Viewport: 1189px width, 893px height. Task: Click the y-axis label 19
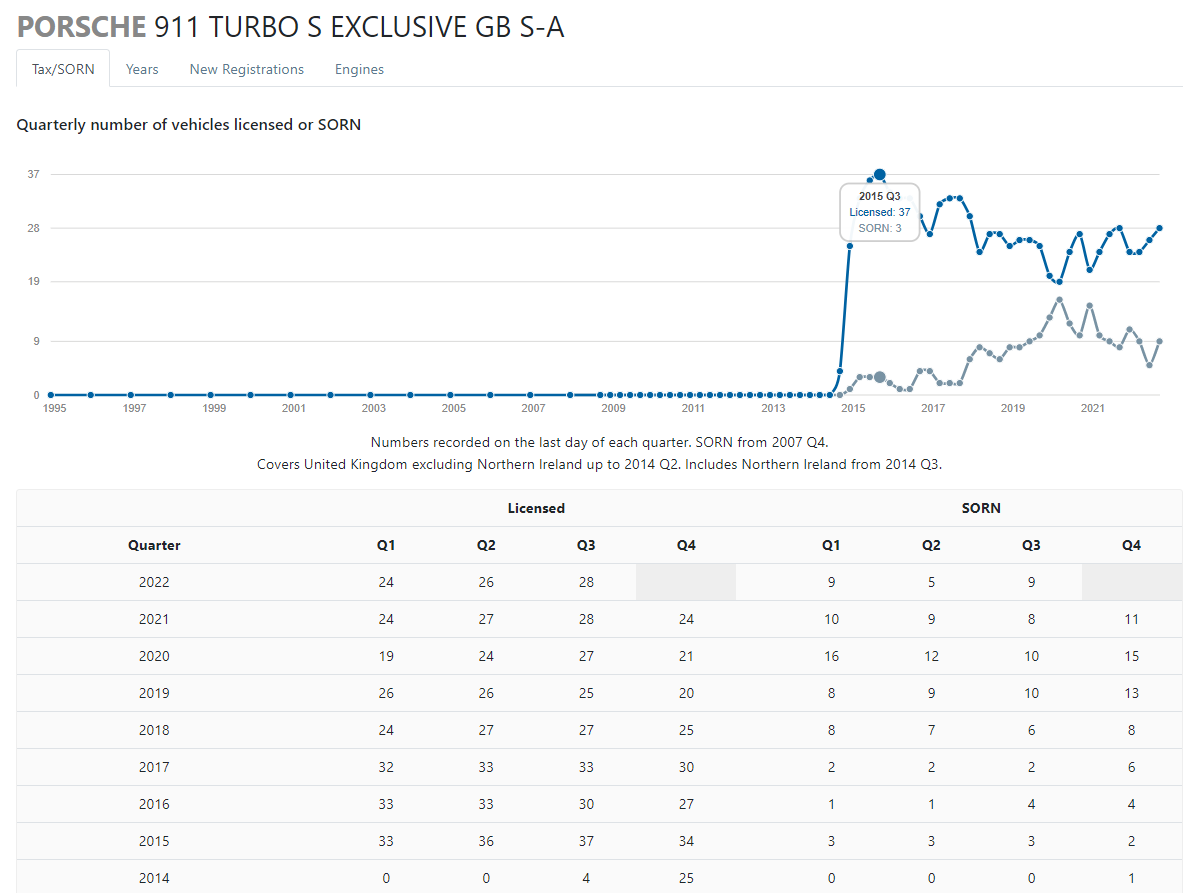33,281
